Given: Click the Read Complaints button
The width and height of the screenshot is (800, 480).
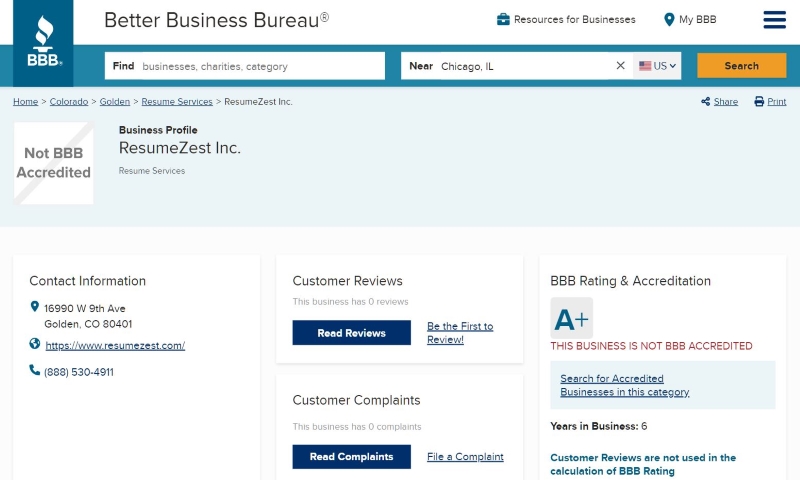Looking at the screenshot, I should click(352, 457).
